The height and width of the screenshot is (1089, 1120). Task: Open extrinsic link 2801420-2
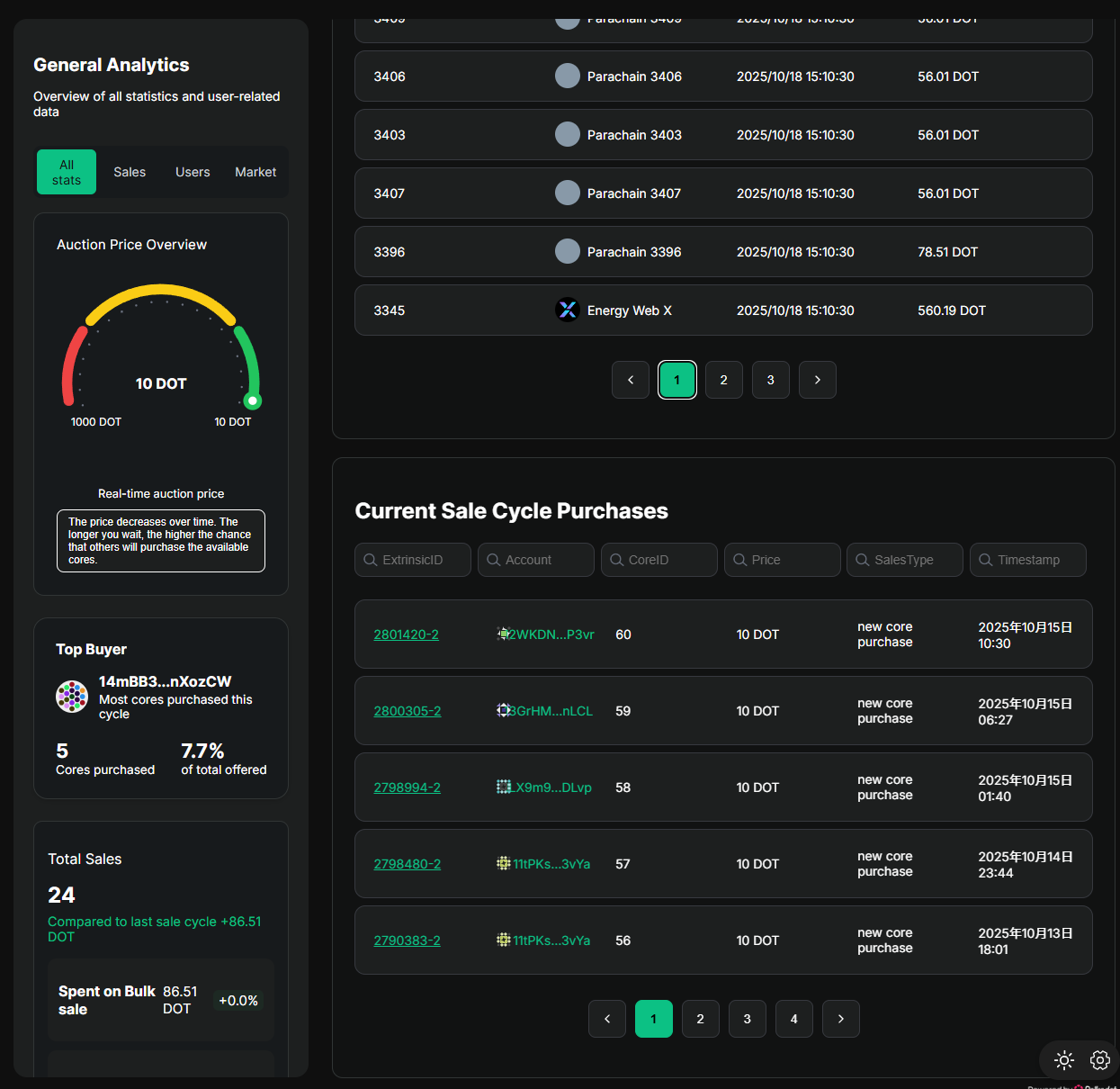[407, 634]
